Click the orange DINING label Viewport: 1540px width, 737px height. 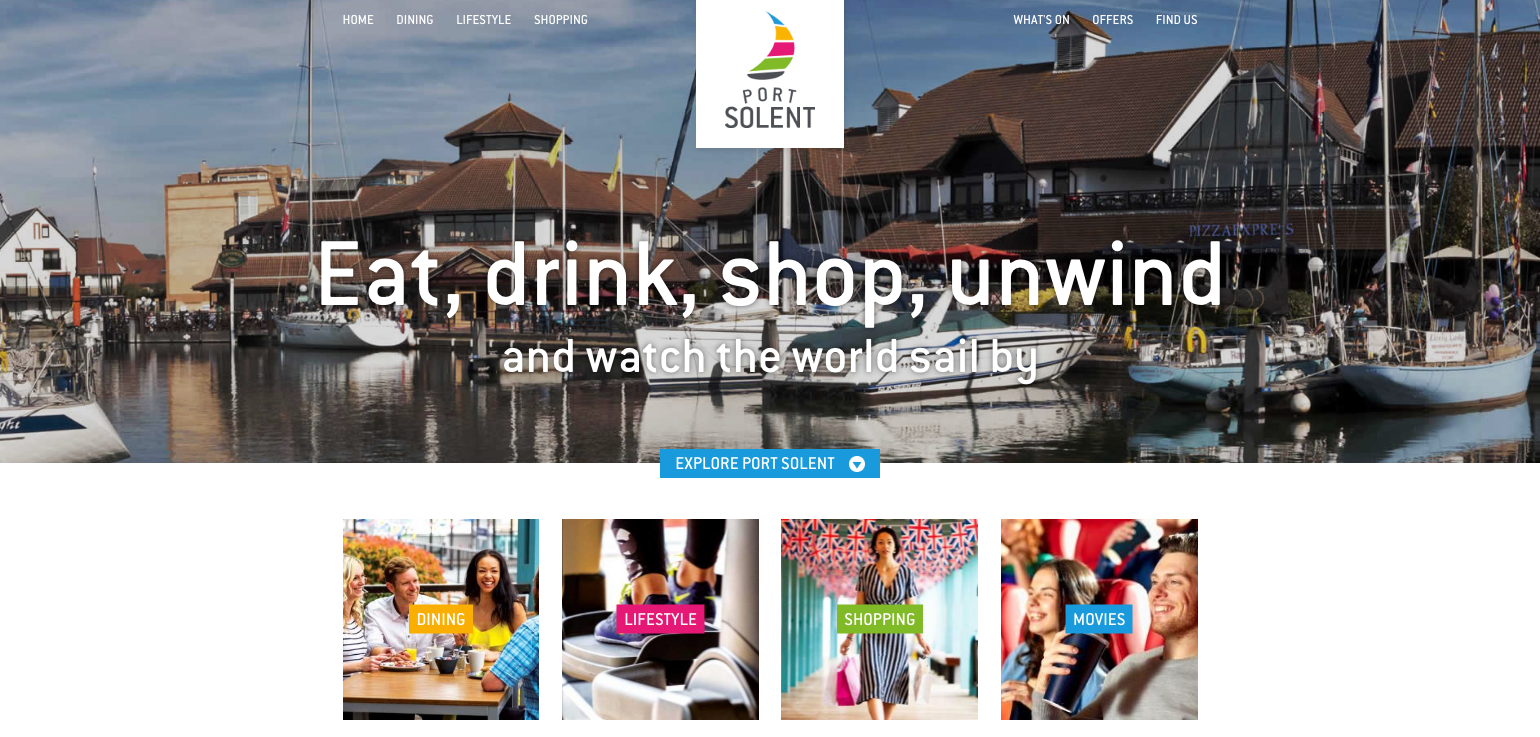click(x=441, y=619)
